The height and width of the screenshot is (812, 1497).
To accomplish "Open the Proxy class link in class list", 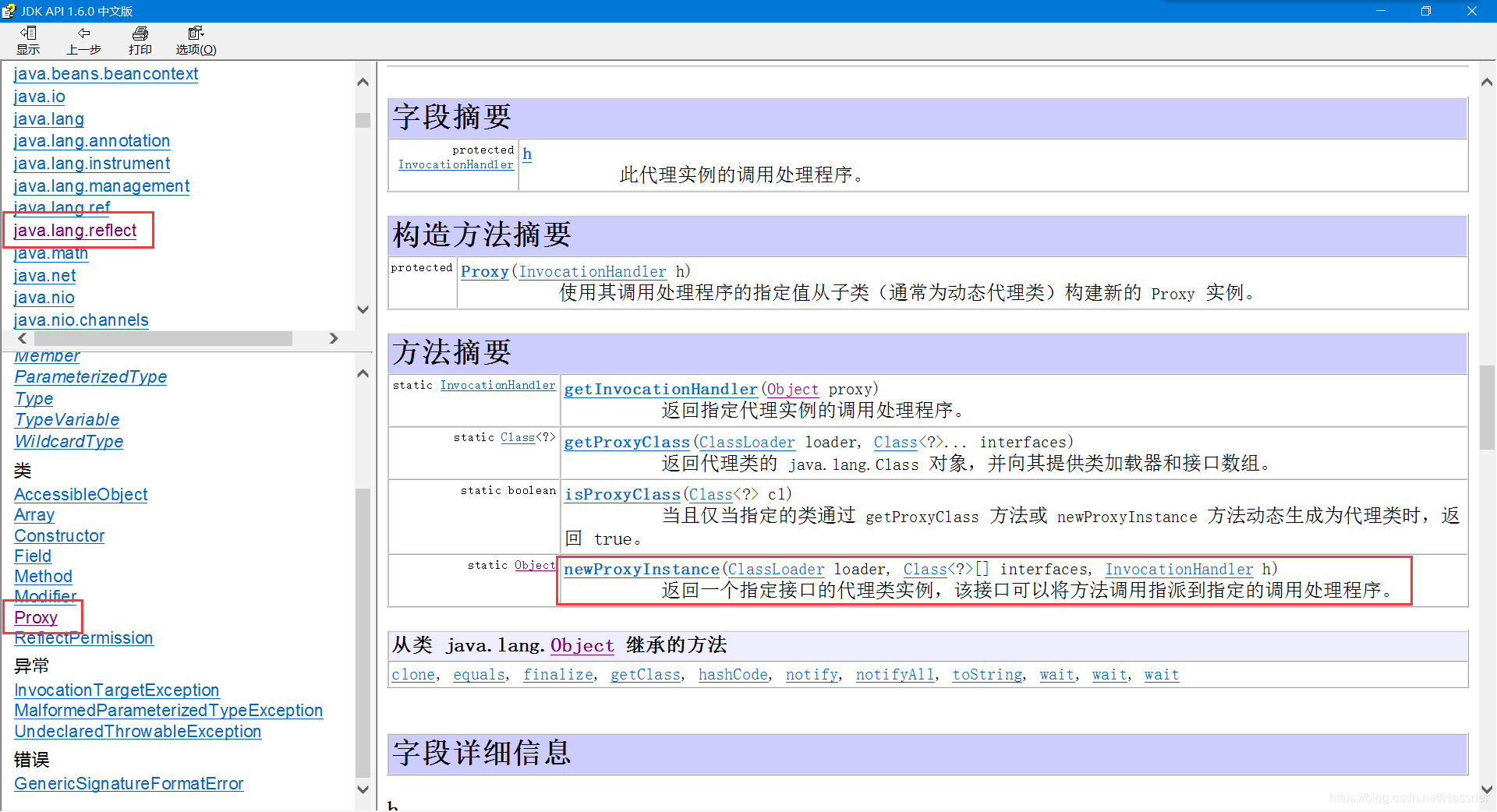I will pyautogui.click(x=36, y=618).
